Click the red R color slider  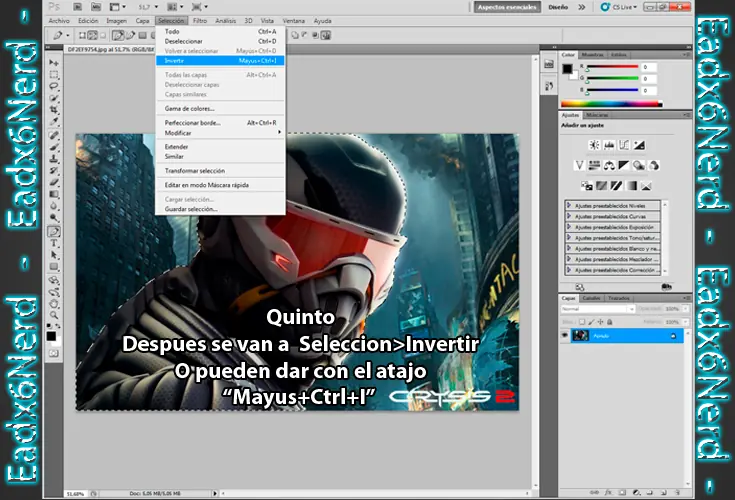(x=612, y=67)
